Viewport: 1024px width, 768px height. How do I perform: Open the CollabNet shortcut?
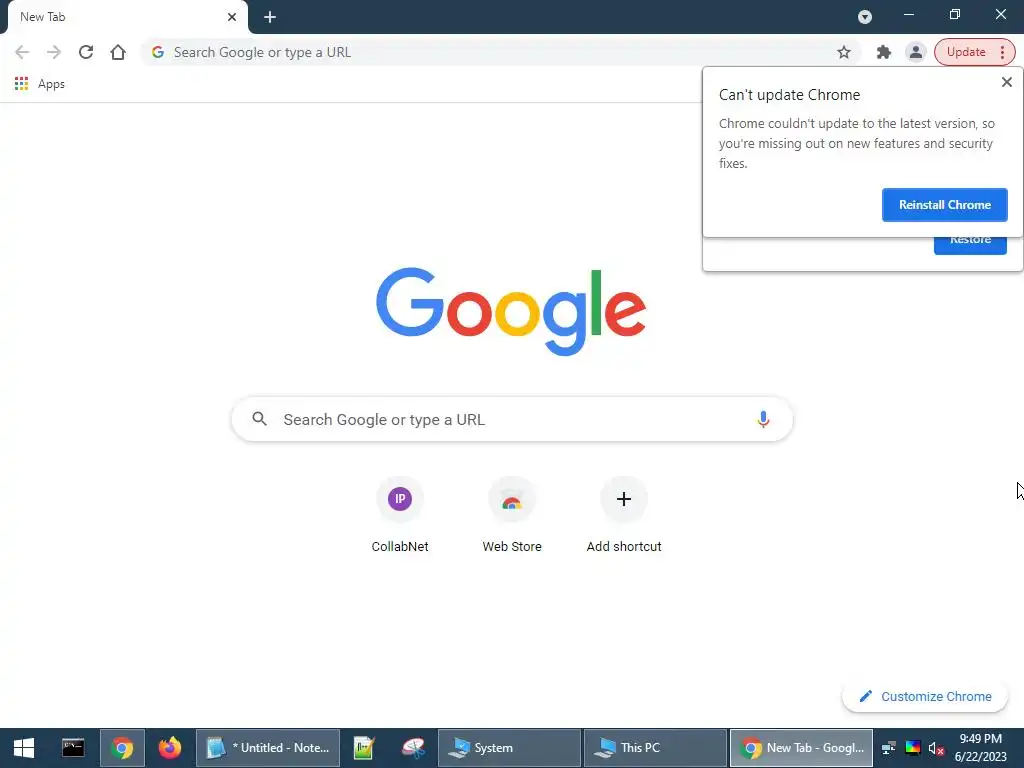(x=400, y=516)
